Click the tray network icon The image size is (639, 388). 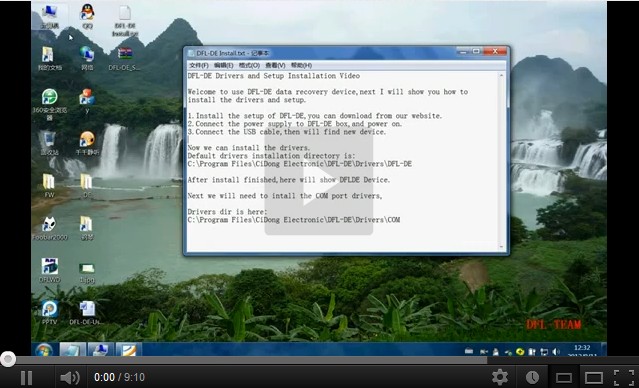(x=544, y=351)
